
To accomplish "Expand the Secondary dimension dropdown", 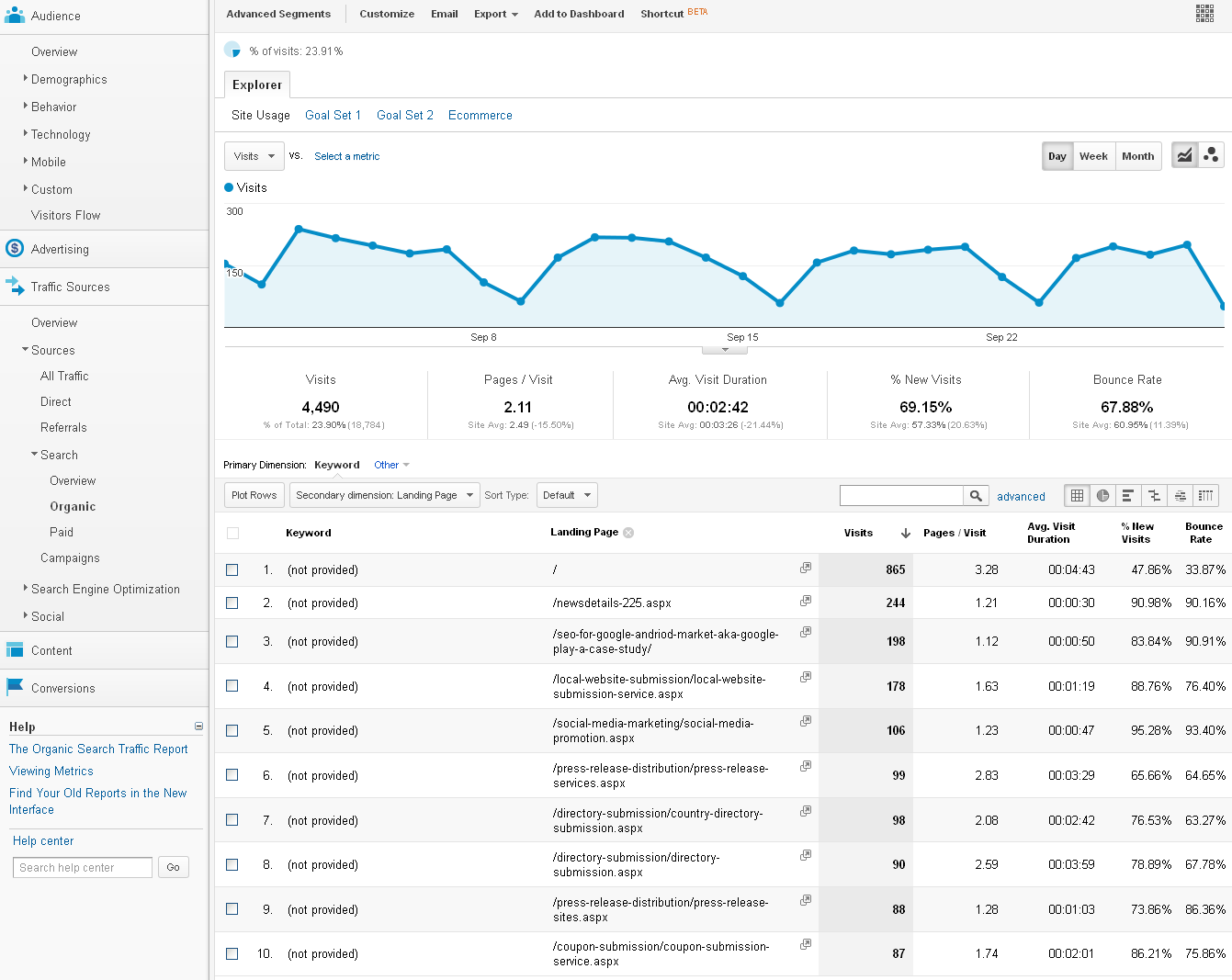I will pos(384,495).
